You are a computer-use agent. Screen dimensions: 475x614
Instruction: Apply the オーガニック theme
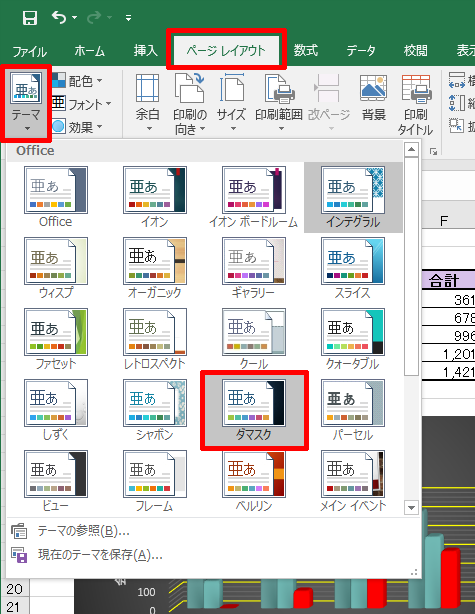click(x=155, y=268)
